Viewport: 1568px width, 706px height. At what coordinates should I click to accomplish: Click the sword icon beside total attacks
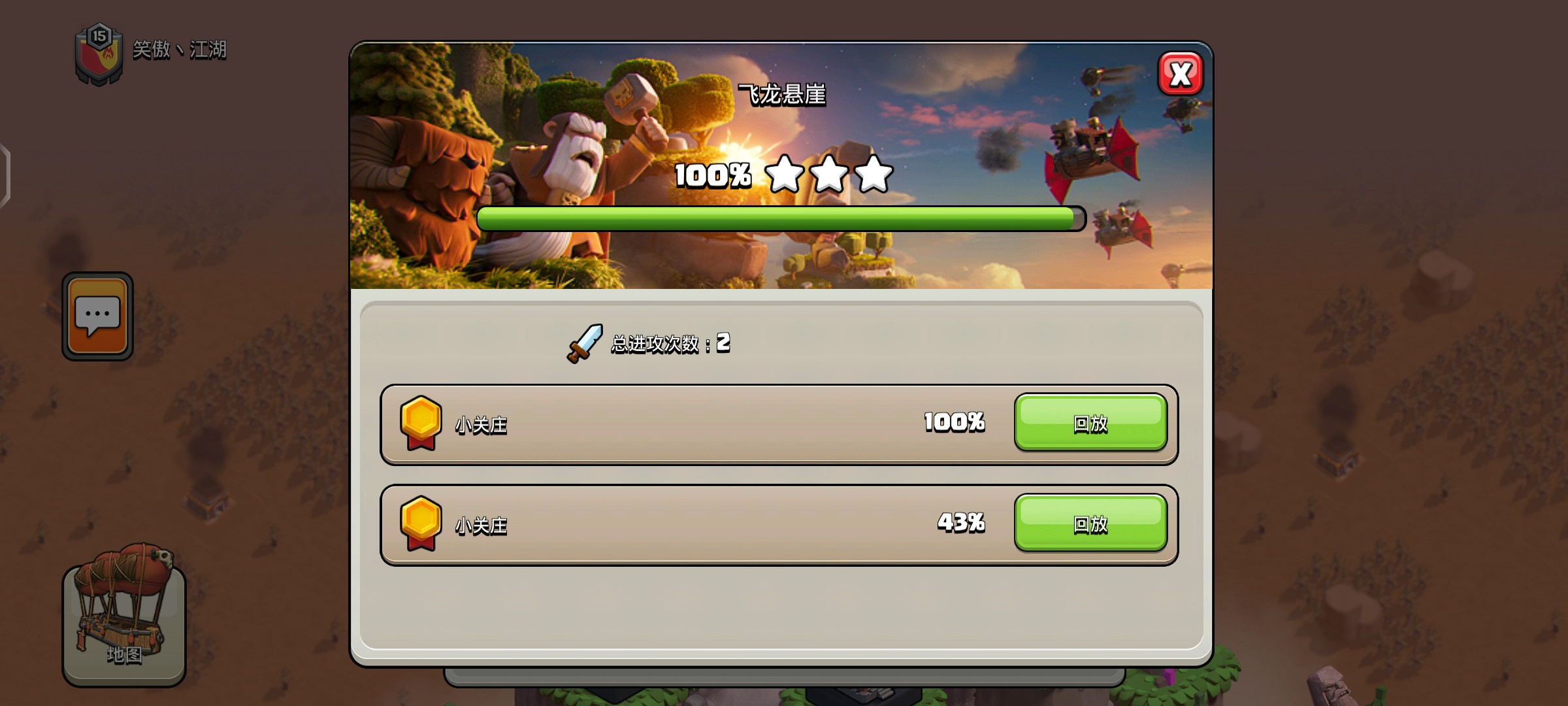(585, 343)
